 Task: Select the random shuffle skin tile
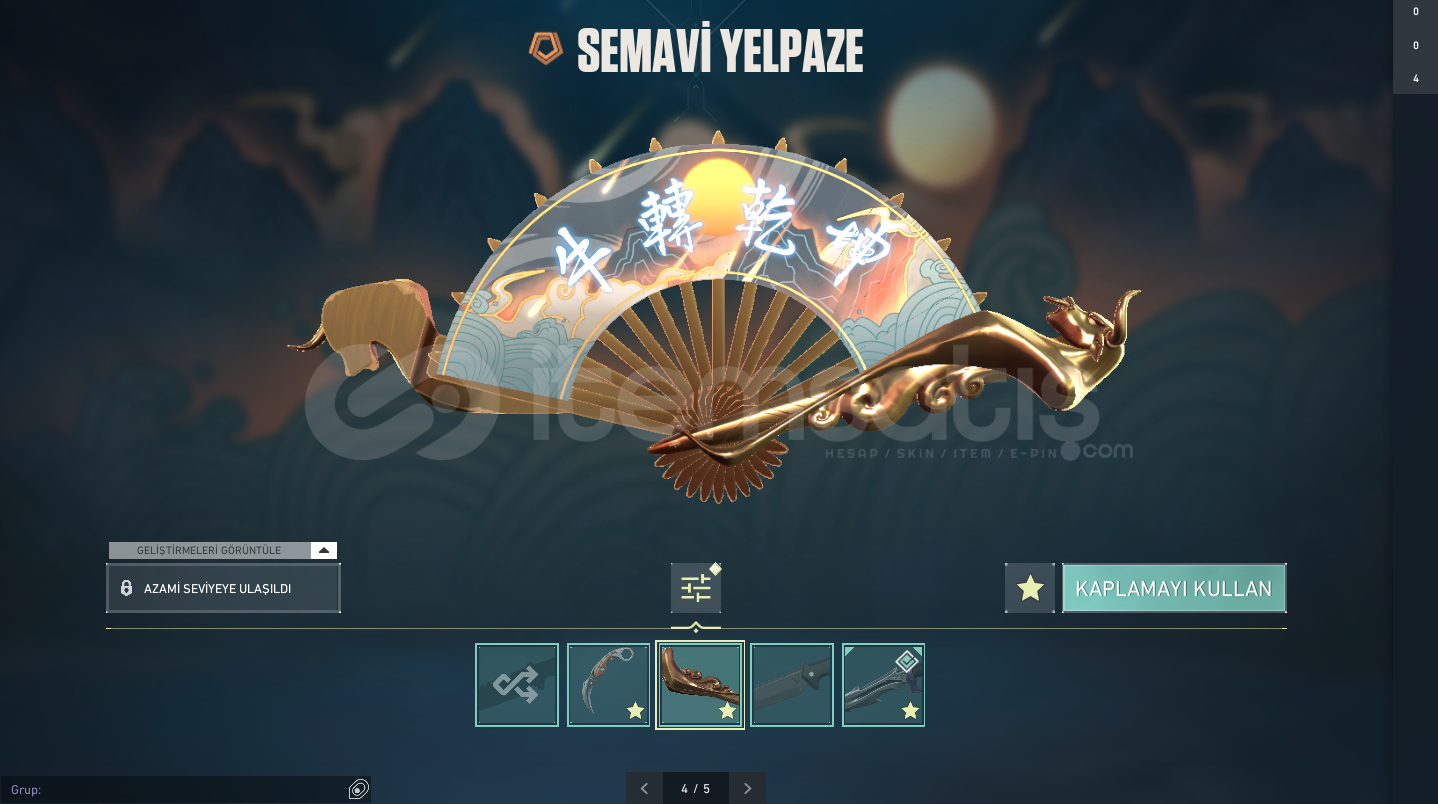517,685
